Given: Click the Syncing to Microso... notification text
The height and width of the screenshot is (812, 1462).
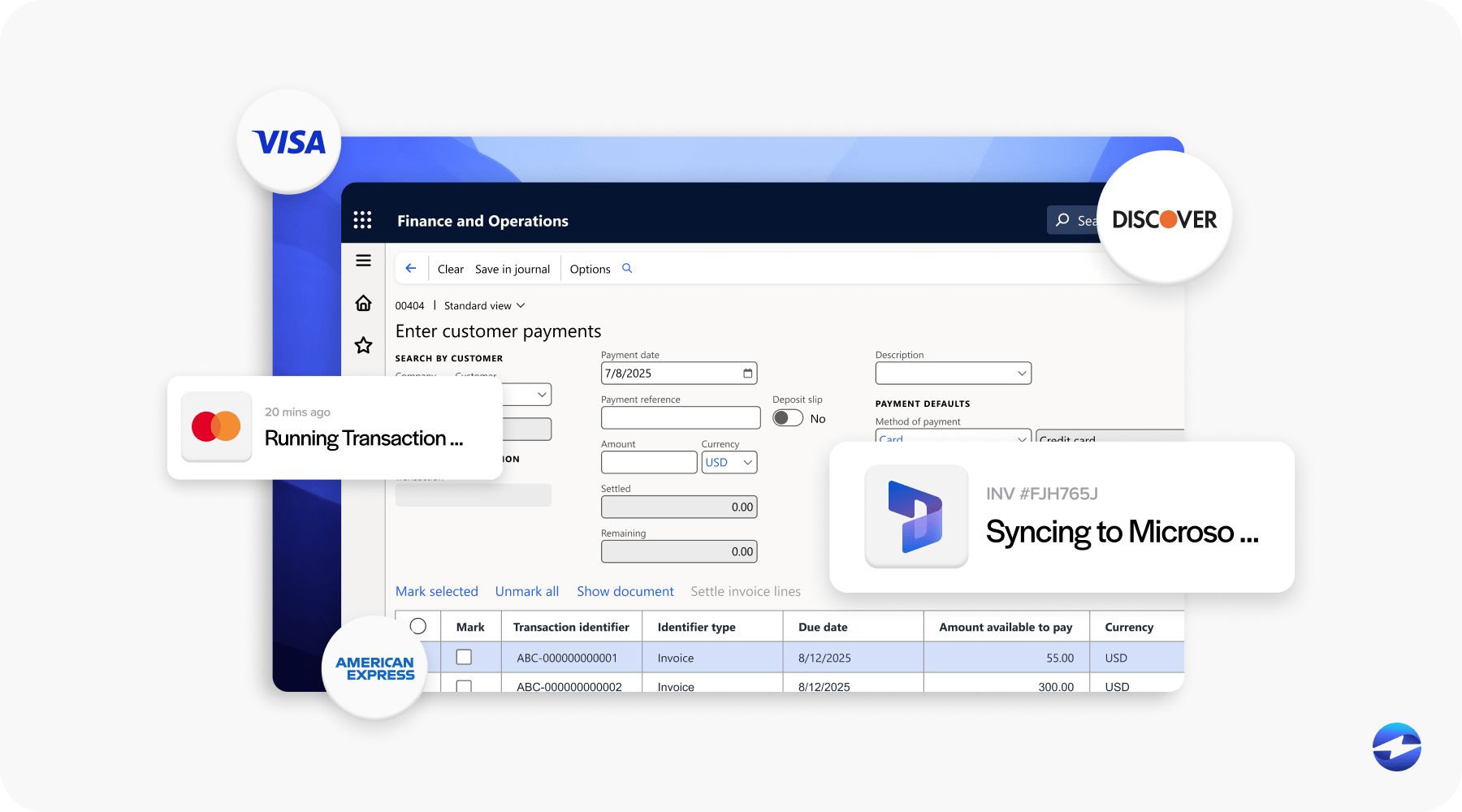Looking at the screenshot, I should click(1122, 533).
